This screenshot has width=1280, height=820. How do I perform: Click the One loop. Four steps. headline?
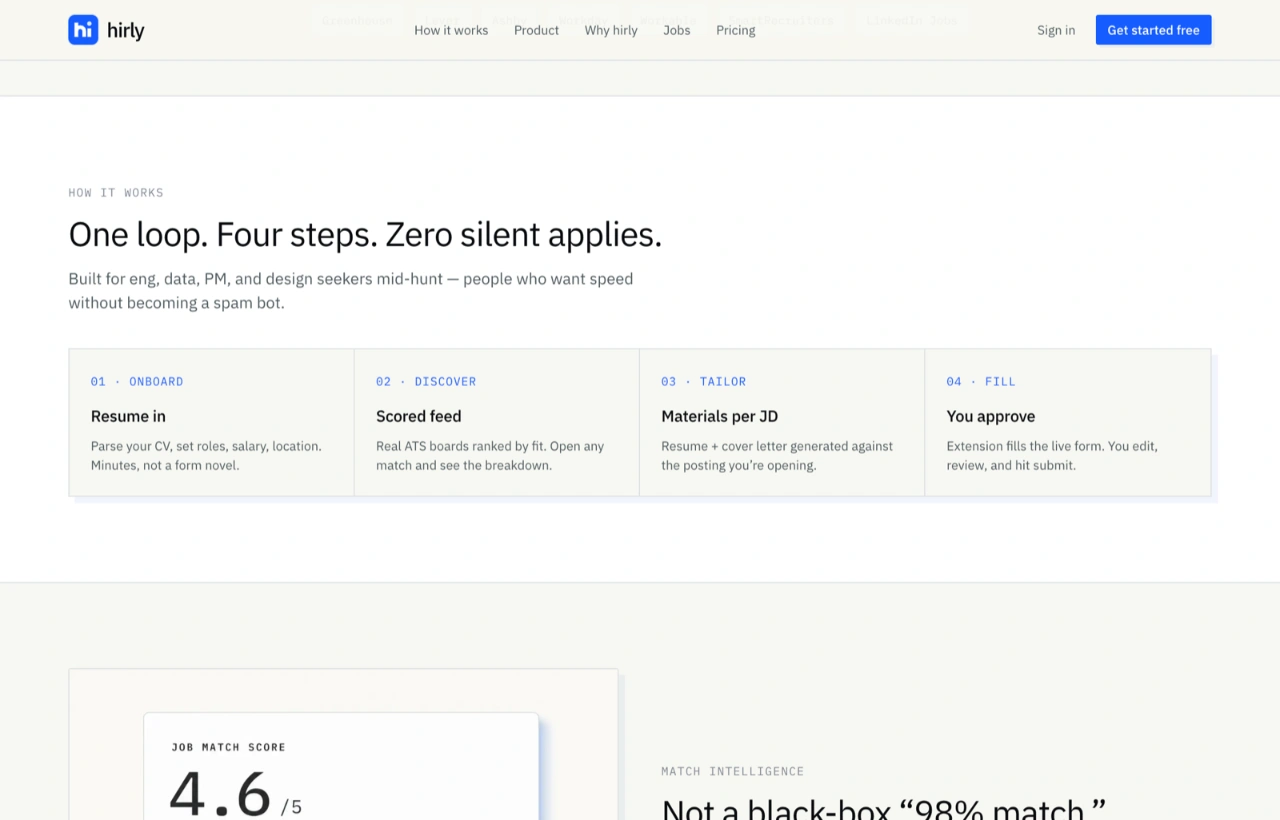pyautogui.click(x=365, y=235)
